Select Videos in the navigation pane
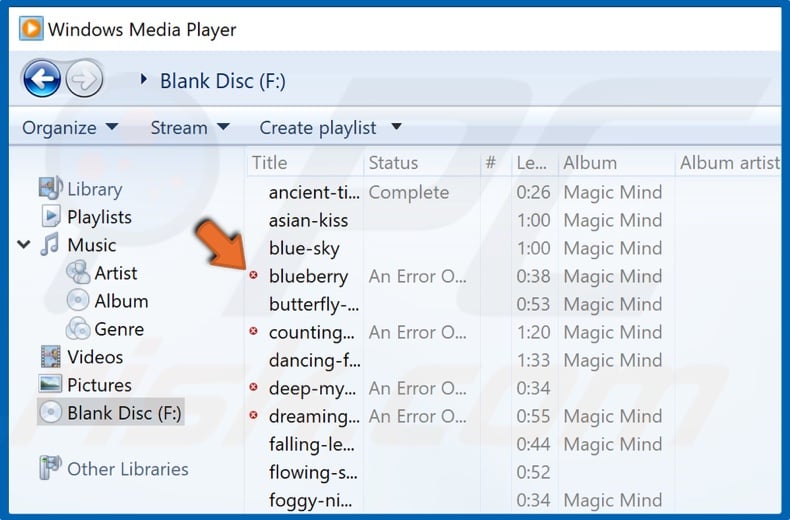 point(95,357)
